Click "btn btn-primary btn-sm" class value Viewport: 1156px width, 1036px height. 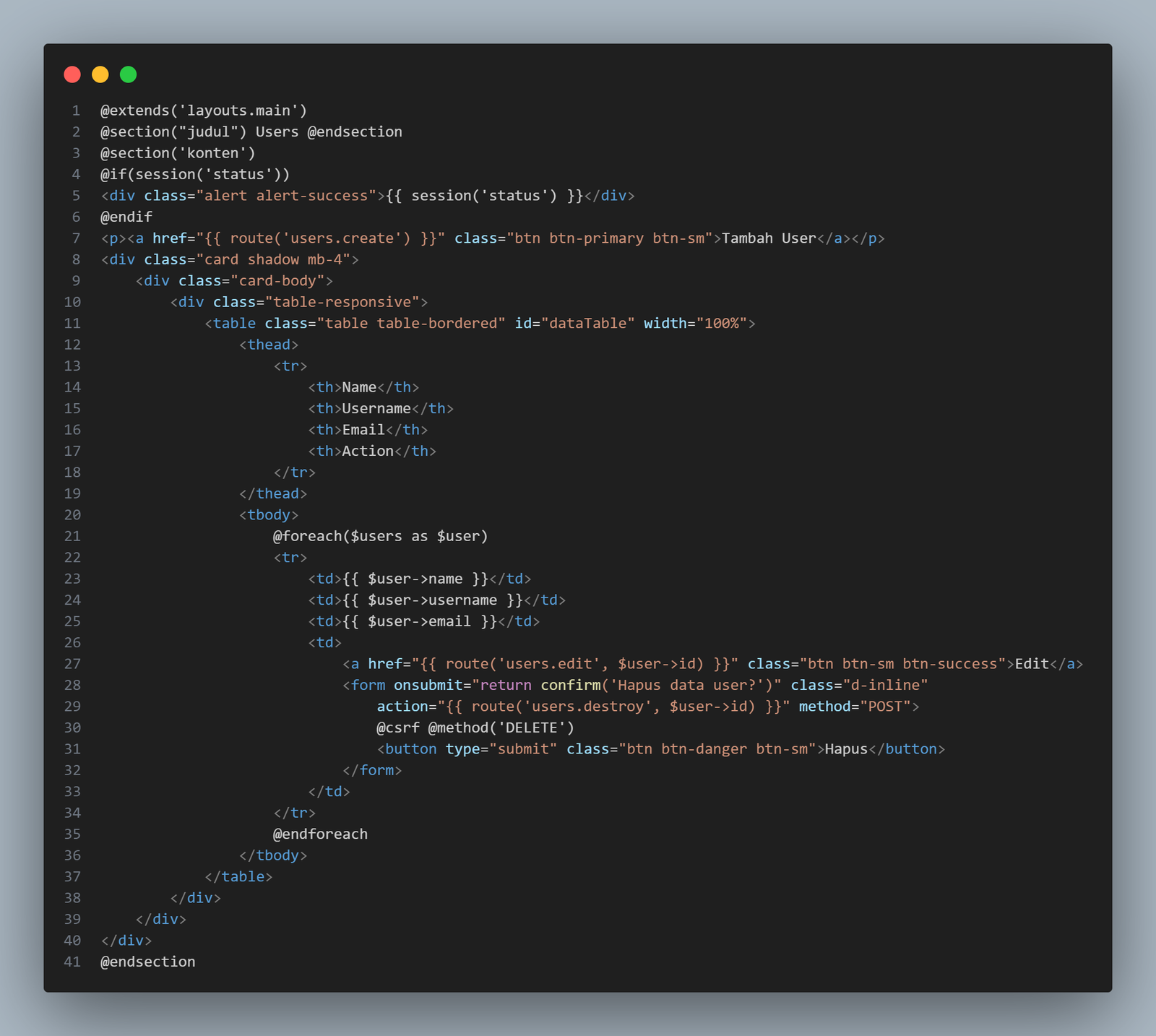610,238
